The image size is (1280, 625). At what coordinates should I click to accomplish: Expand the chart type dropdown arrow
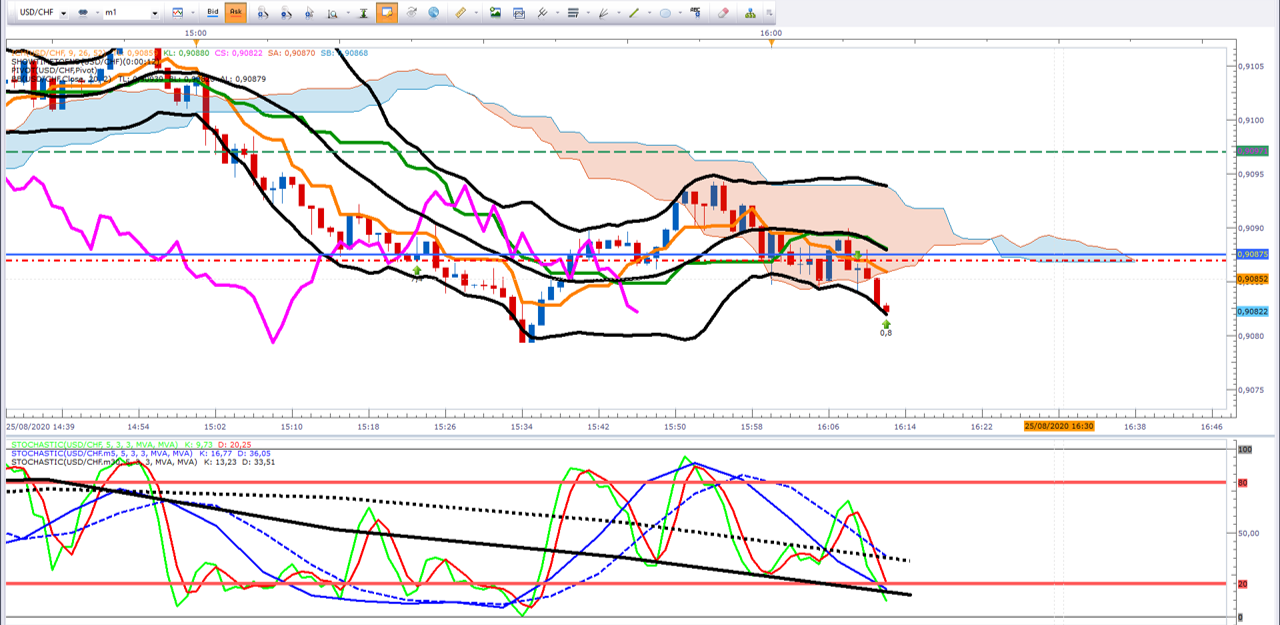point(193,14)
